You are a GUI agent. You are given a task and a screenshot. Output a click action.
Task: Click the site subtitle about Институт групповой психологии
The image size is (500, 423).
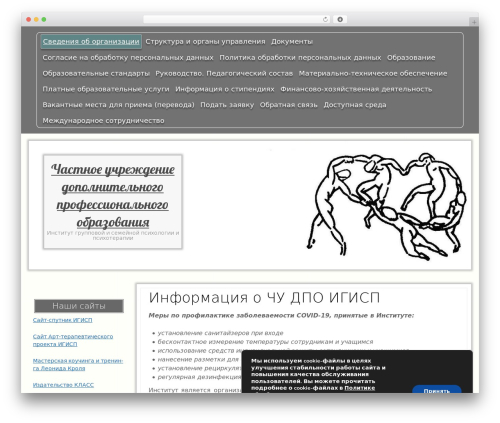[113, 235]
